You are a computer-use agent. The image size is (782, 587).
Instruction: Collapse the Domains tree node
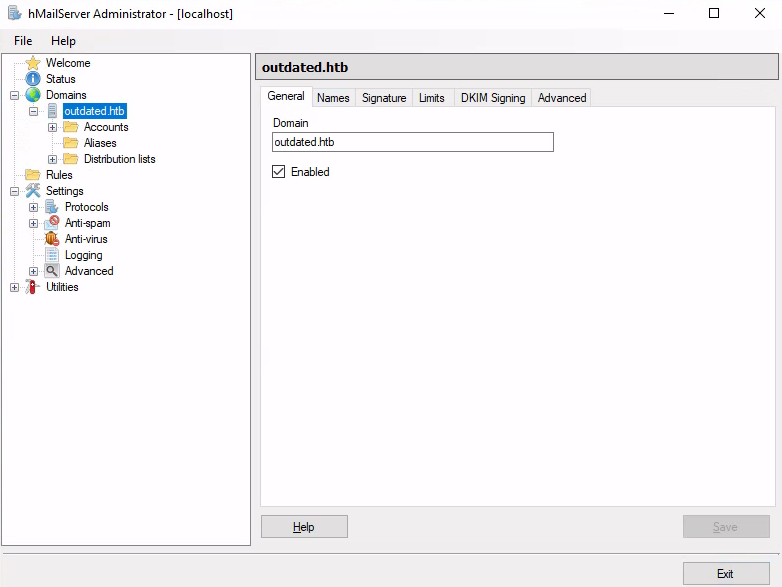tap(14, 95)
